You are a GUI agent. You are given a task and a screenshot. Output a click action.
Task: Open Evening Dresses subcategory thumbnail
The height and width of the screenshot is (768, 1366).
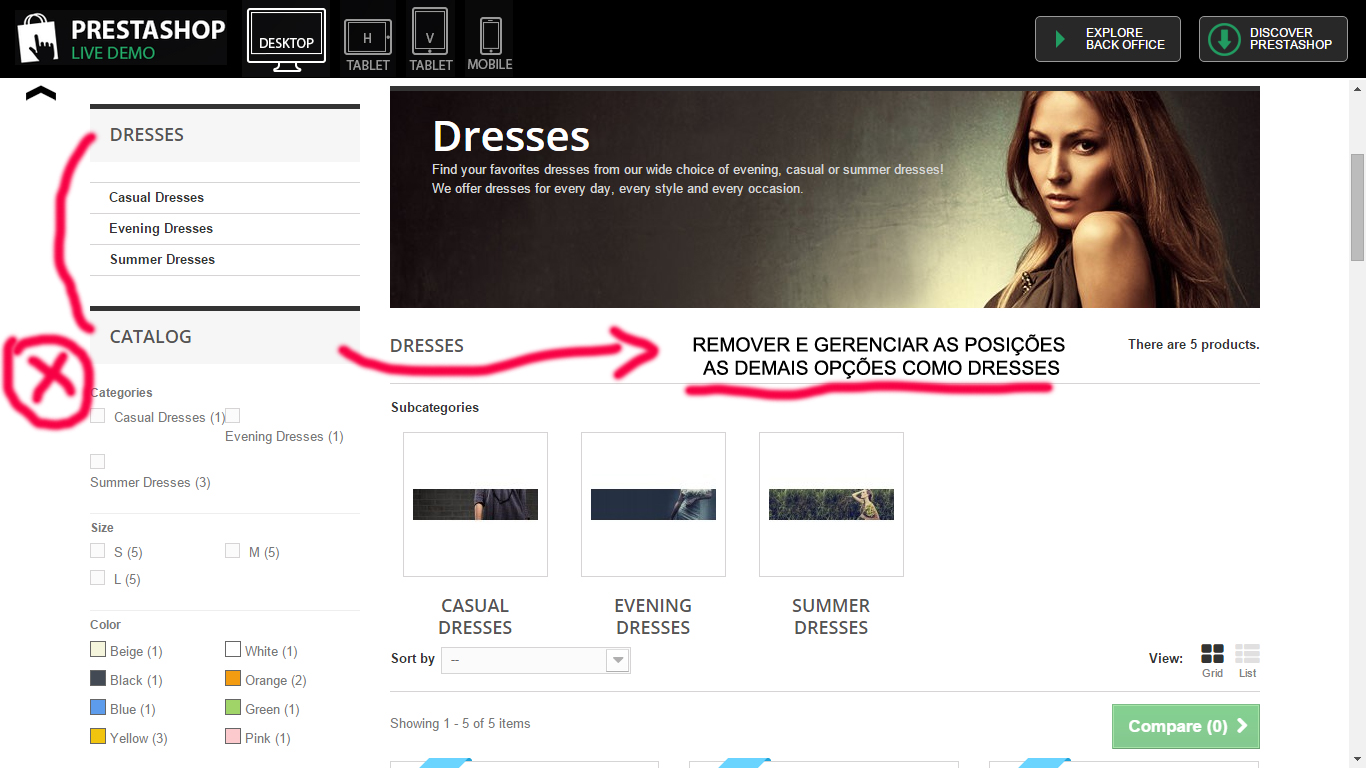[653, 504]
